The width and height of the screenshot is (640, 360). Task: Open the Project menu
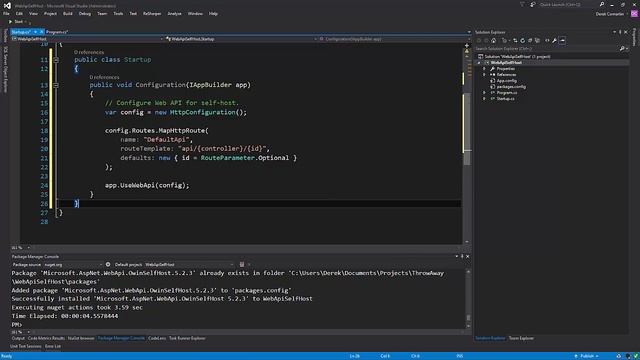click(50, 13)
